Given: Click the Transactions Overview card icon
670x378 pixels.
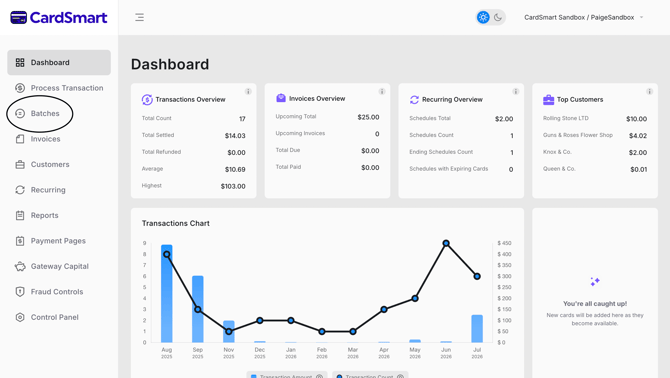Looking at the screenshot, I should [x=147, y=100].
